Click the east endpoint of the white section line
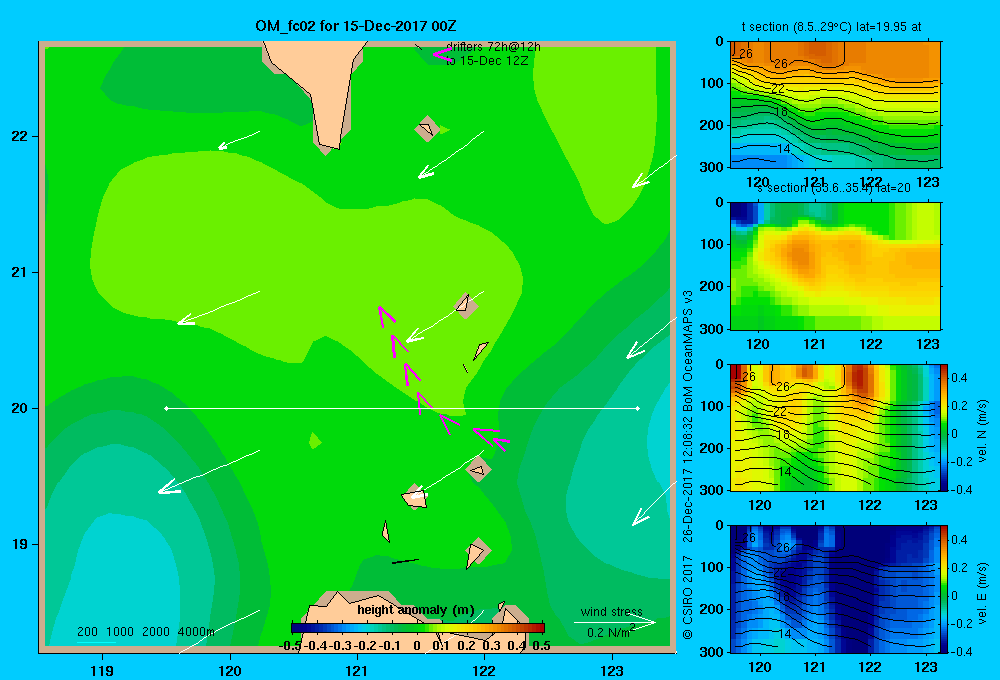The image size is (1000, 680). (x=638, y=408)
